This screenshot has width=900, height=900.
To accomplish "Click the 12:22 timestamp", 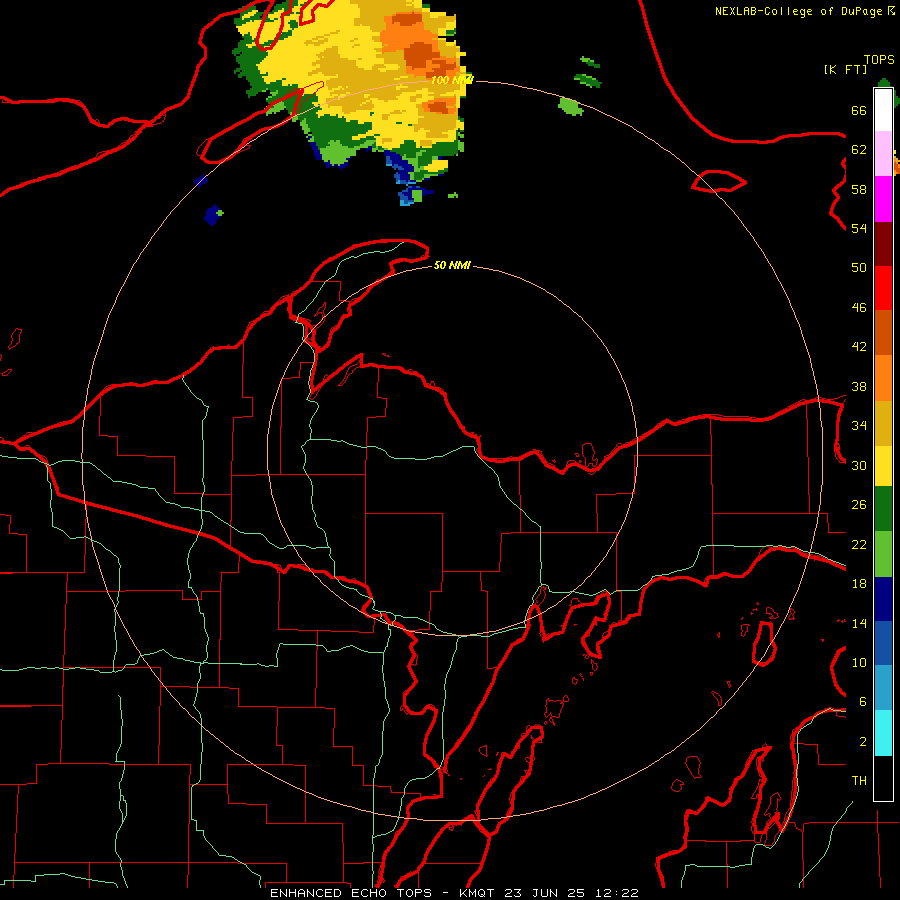I will [x=616, y=893].
